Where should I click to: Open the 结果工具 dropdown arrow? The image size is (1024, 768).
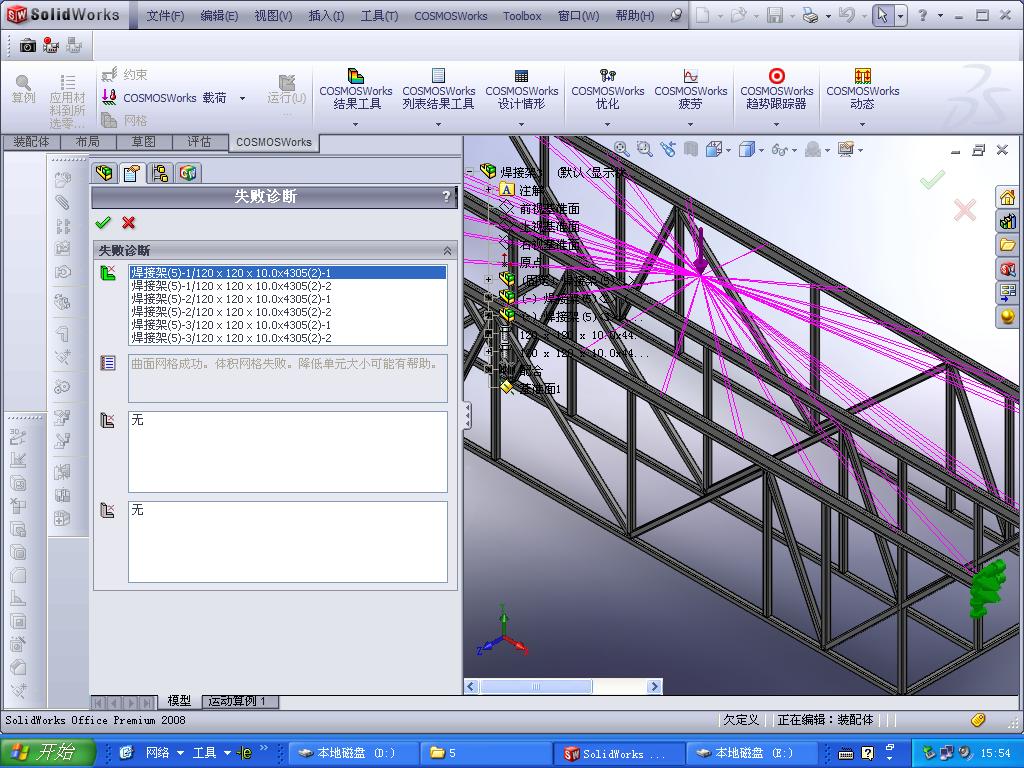(356, 123)
